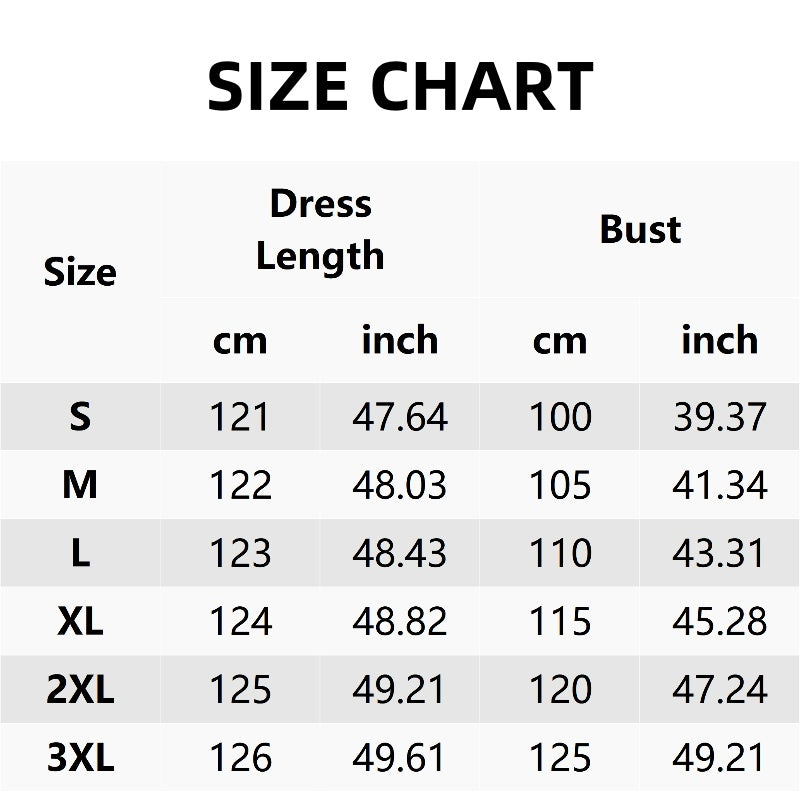Viewport: 800px width, 800px height.
Task: Click the 47.64 inch dress length value
Action: [x=400, y=416]
